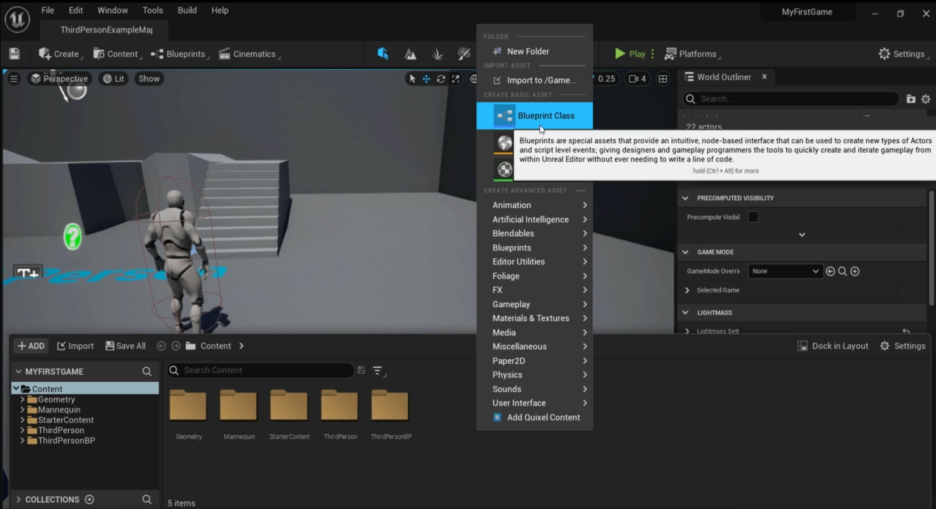936x509 pixels.
Task: Click the Play button
Action: [x=630, y=54]
